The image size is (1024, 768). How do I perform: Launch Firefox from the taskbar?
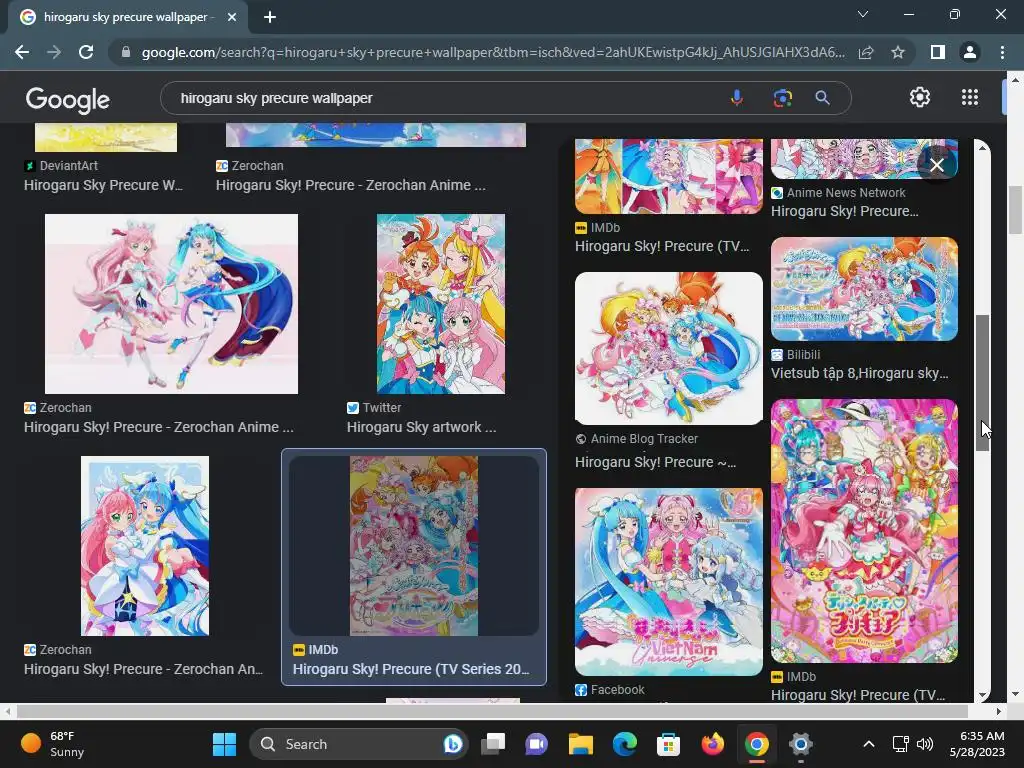[712, 744]
